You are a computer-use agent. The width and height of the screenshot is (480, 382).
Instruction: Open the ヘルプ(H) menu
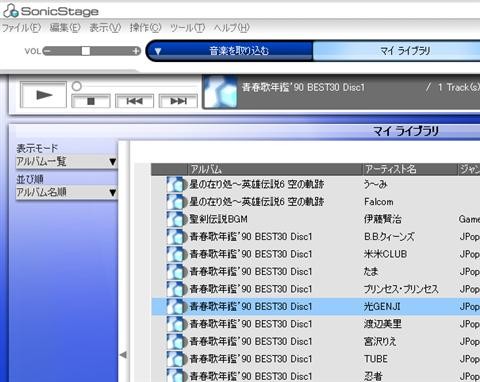tap(232, 28)
